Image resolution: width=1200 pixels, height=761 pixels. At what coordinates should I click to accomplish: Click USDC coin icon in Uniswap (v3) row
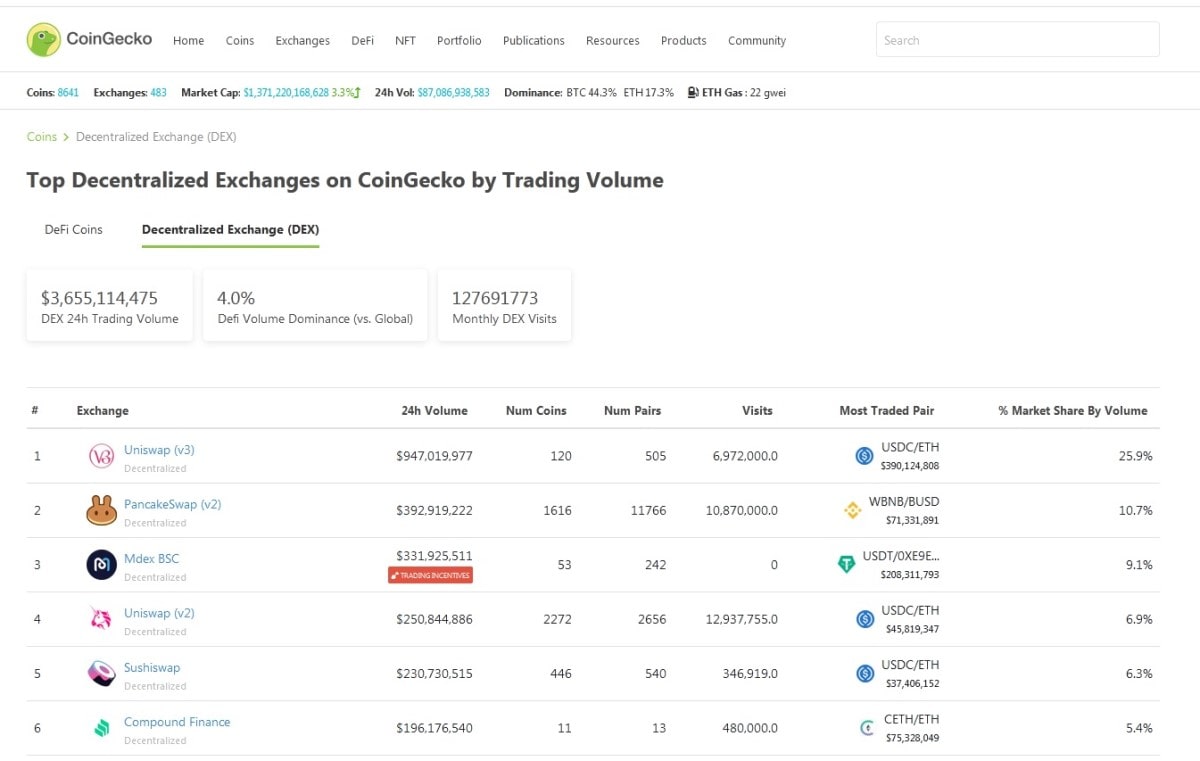coord(865,456)
